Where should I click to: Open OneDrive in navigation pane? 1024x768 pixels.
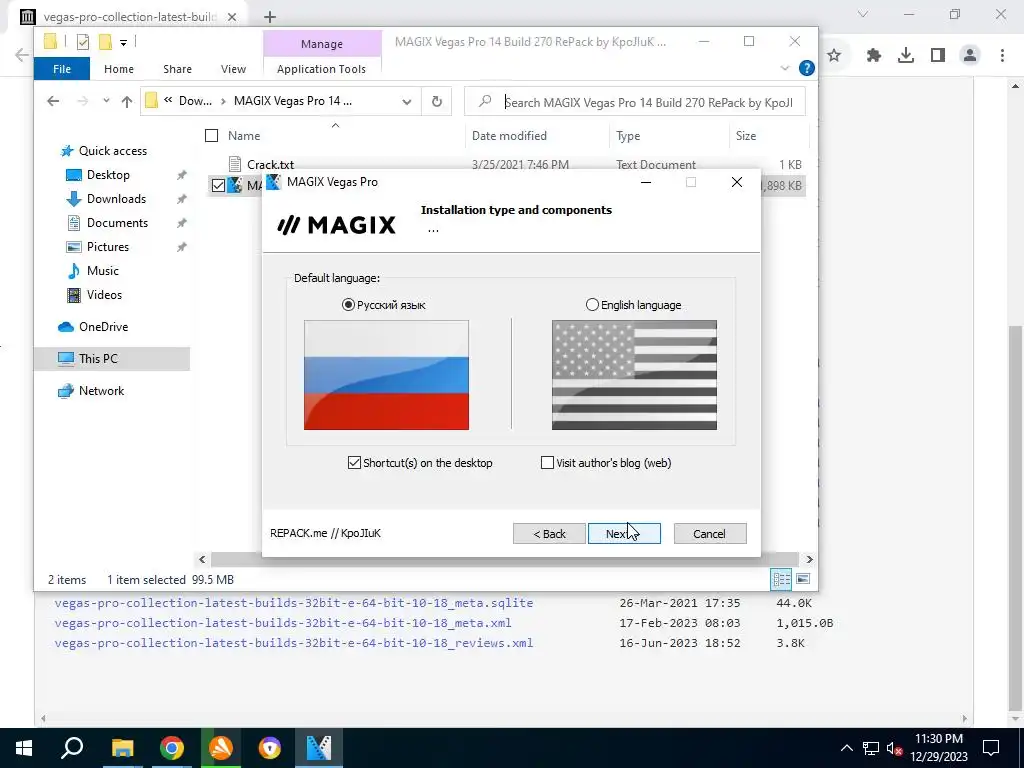103,327
